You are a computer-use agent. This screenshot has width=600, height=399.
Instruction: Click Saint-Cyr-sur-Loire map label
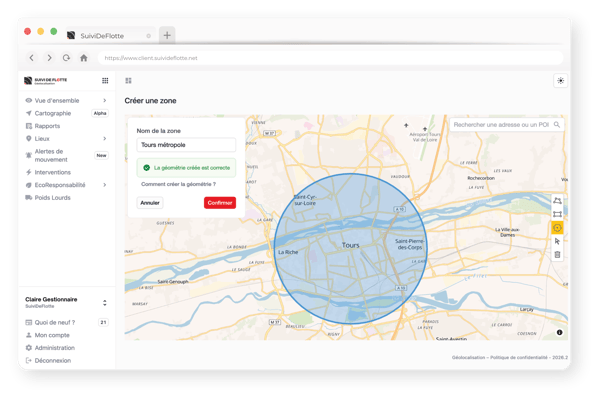pos(305,200)
